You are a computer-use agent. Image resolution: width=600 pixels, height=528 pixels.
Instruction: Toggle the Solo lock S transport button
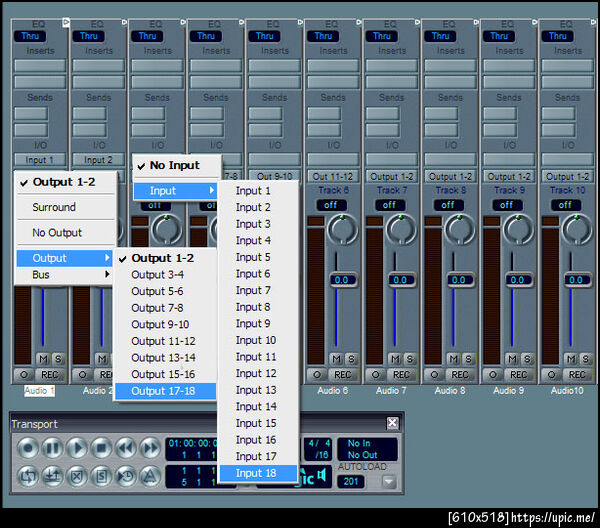click(101, 475)
